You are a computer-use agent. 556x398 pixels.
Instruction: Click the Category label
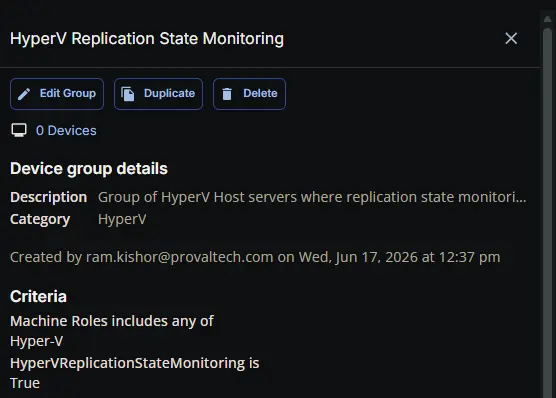(40, 220)
